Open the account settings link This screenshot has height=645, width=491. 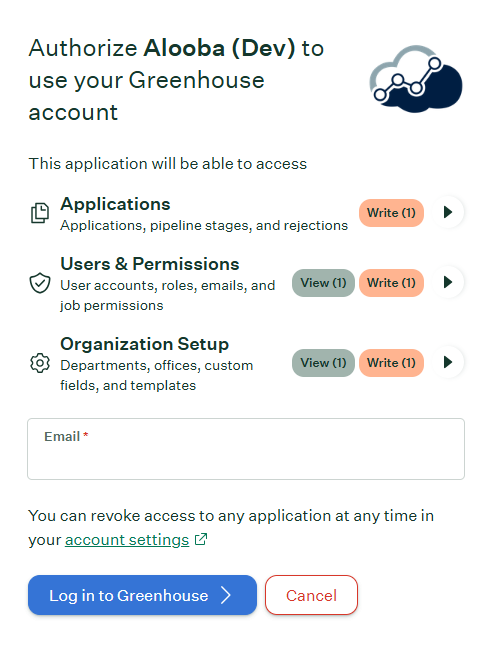[127, 540]
